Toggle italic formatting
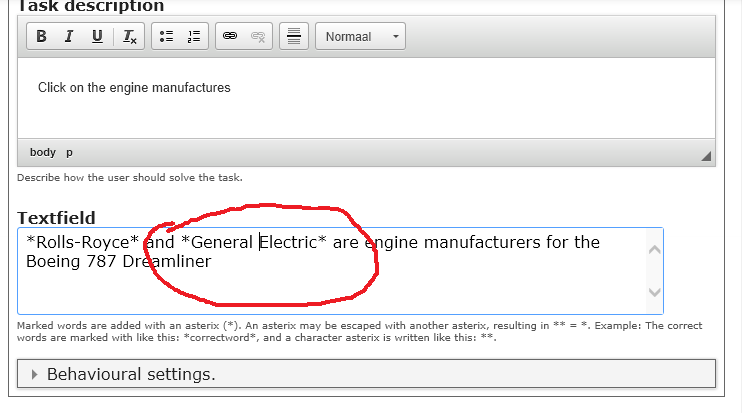 click(x=69, y=36)
